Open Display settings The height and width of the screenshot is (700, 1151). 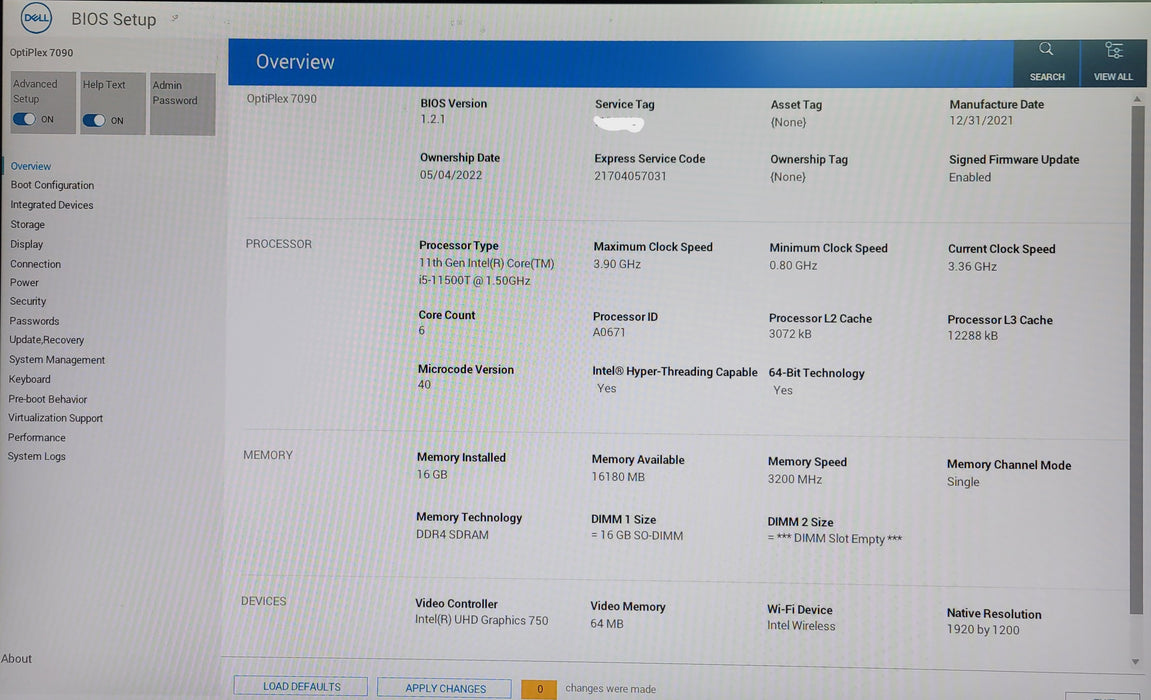click(x=26, y=244)
